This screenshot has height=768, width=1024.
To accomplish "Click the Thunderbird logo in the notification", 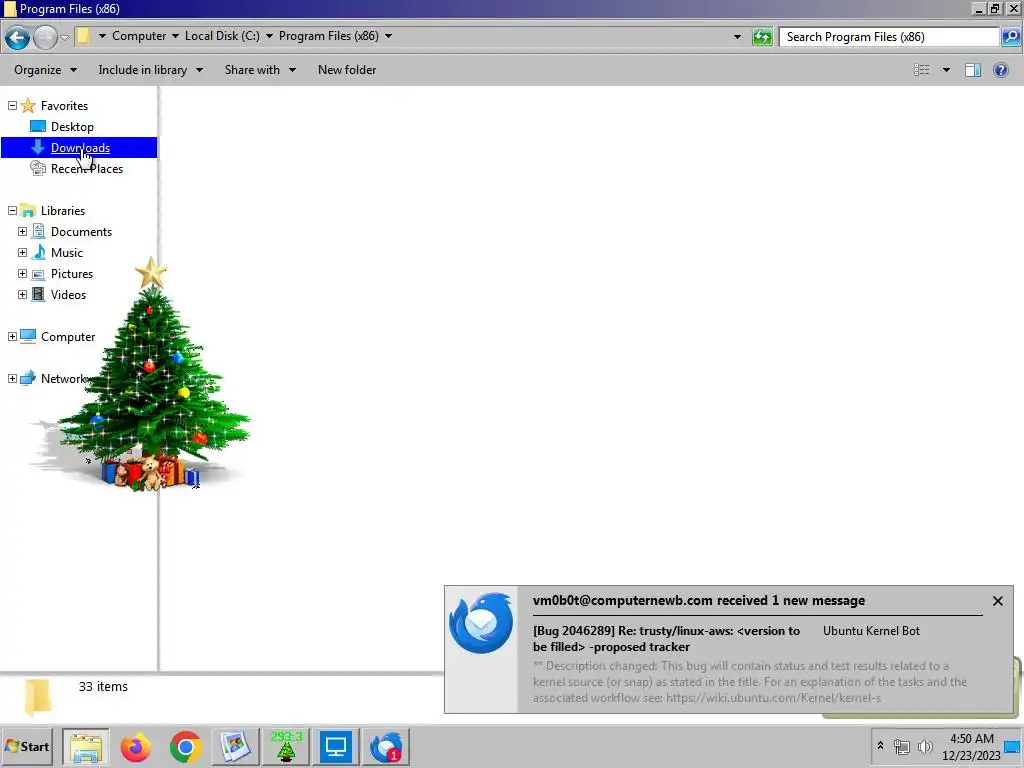I will [481, 624].
